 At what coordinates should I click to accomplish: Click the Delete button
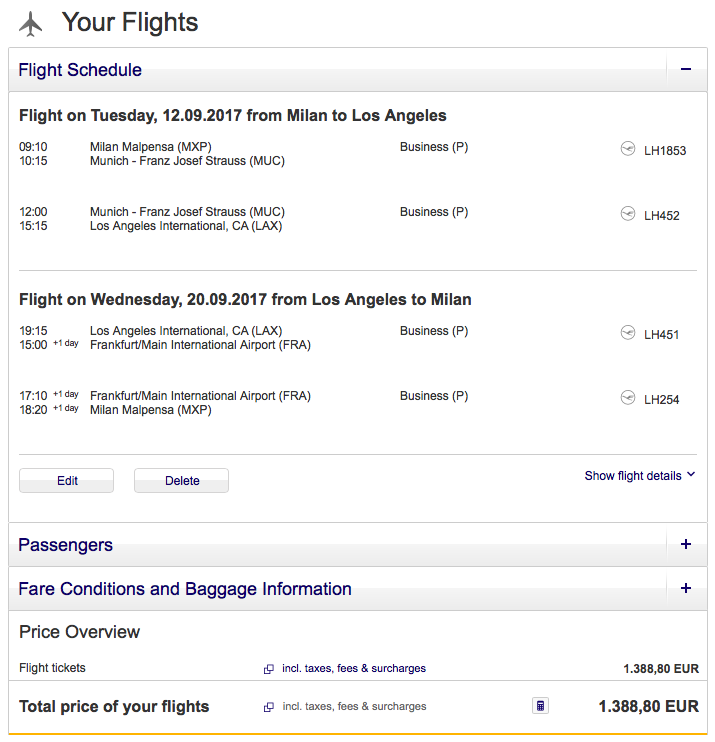[x=182, y=481]
